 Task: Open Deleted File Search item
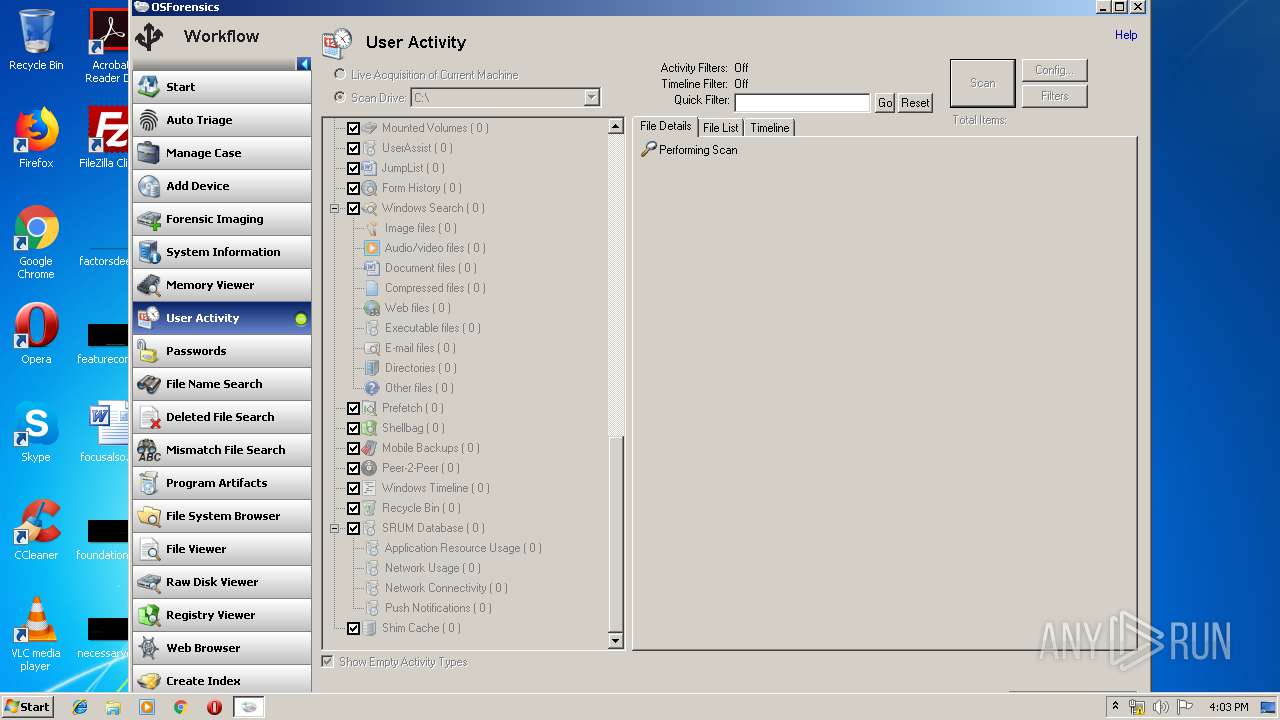pyautogui.click(x=221, y=417)
